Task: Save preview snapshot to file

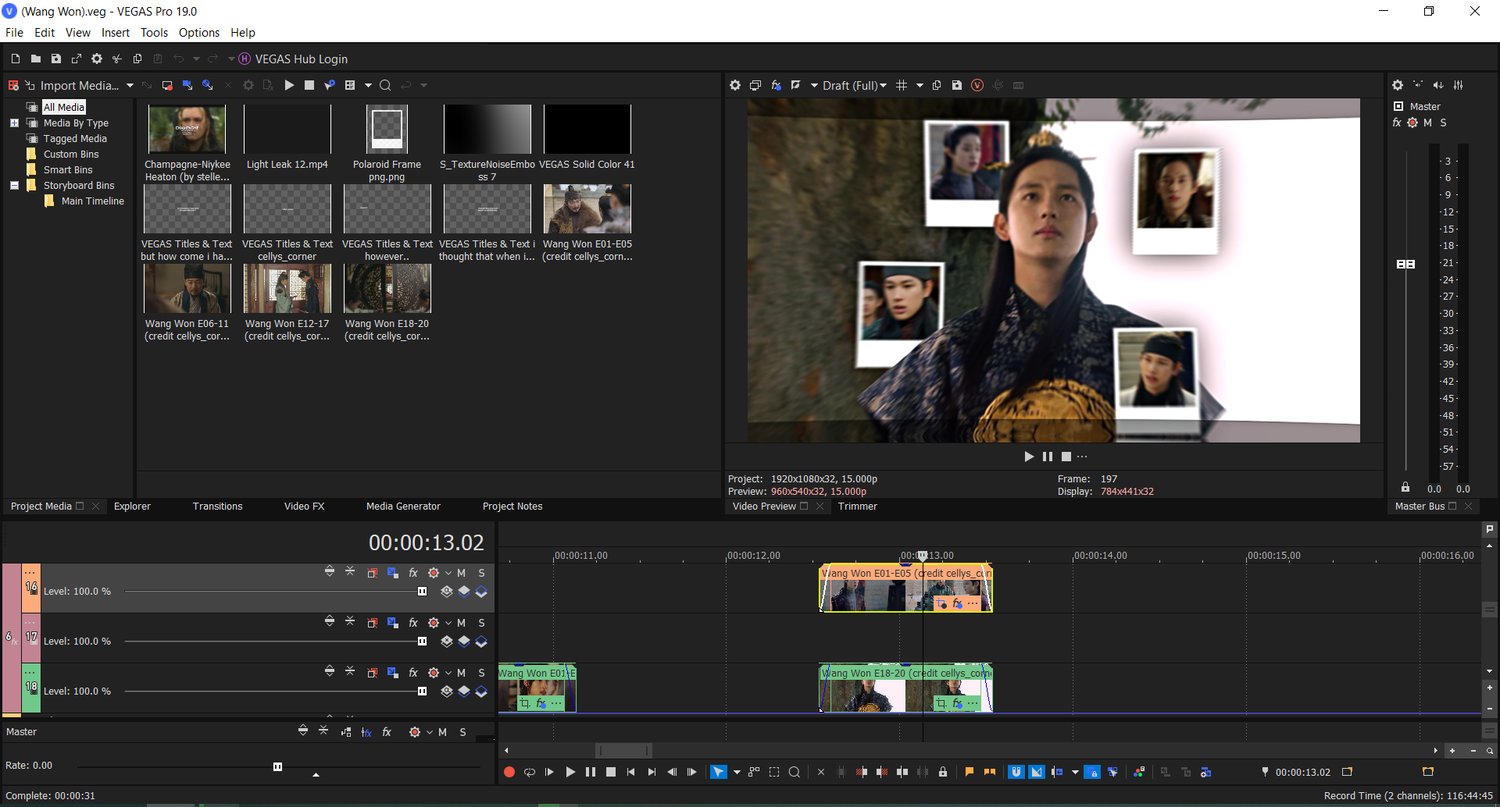Action: (x=957, y=86)
